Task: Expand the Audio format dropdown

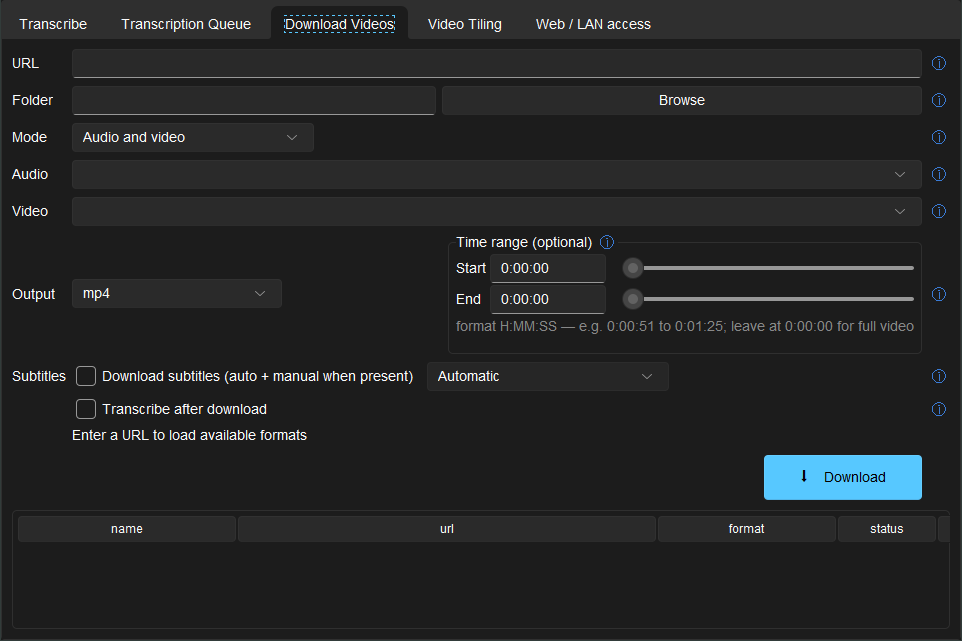Action: (496, 174)
